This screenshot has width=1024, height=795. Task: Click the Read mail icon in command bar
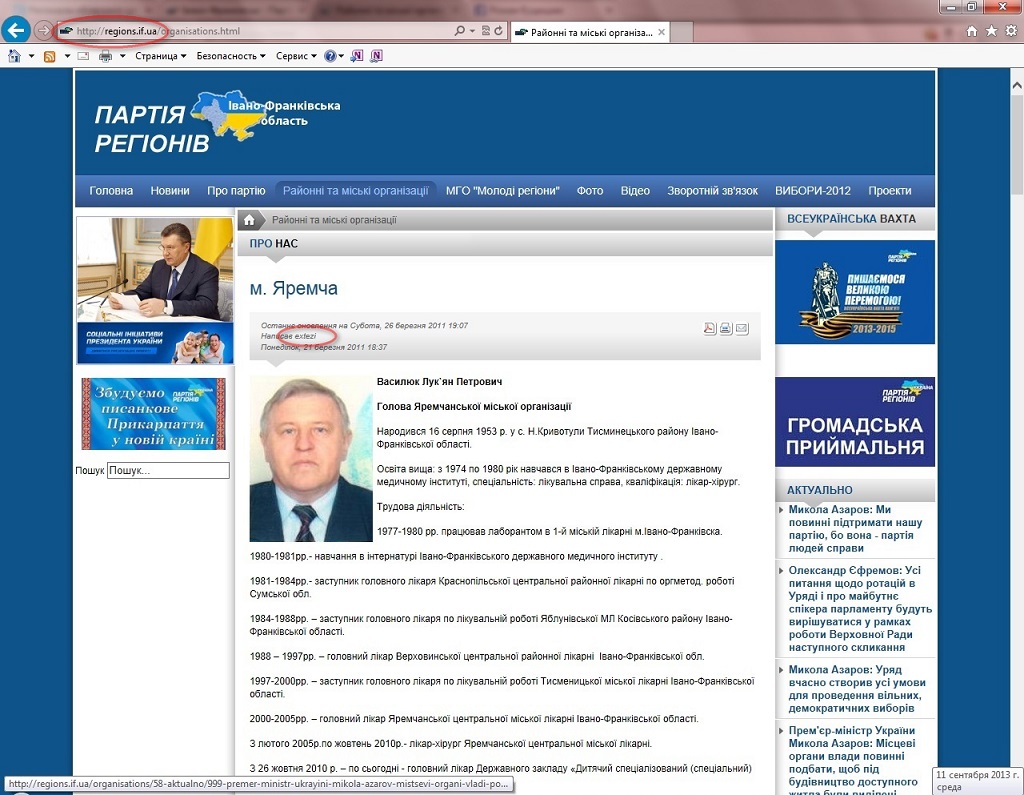coord(83,56)
